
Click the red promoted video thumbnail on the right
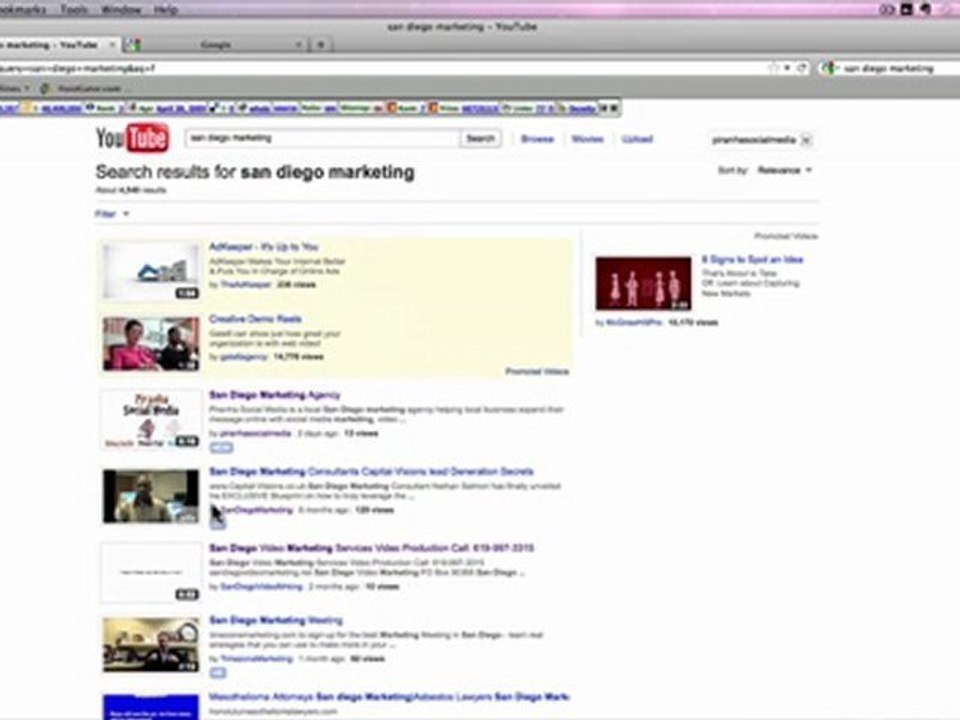(643, 283)
